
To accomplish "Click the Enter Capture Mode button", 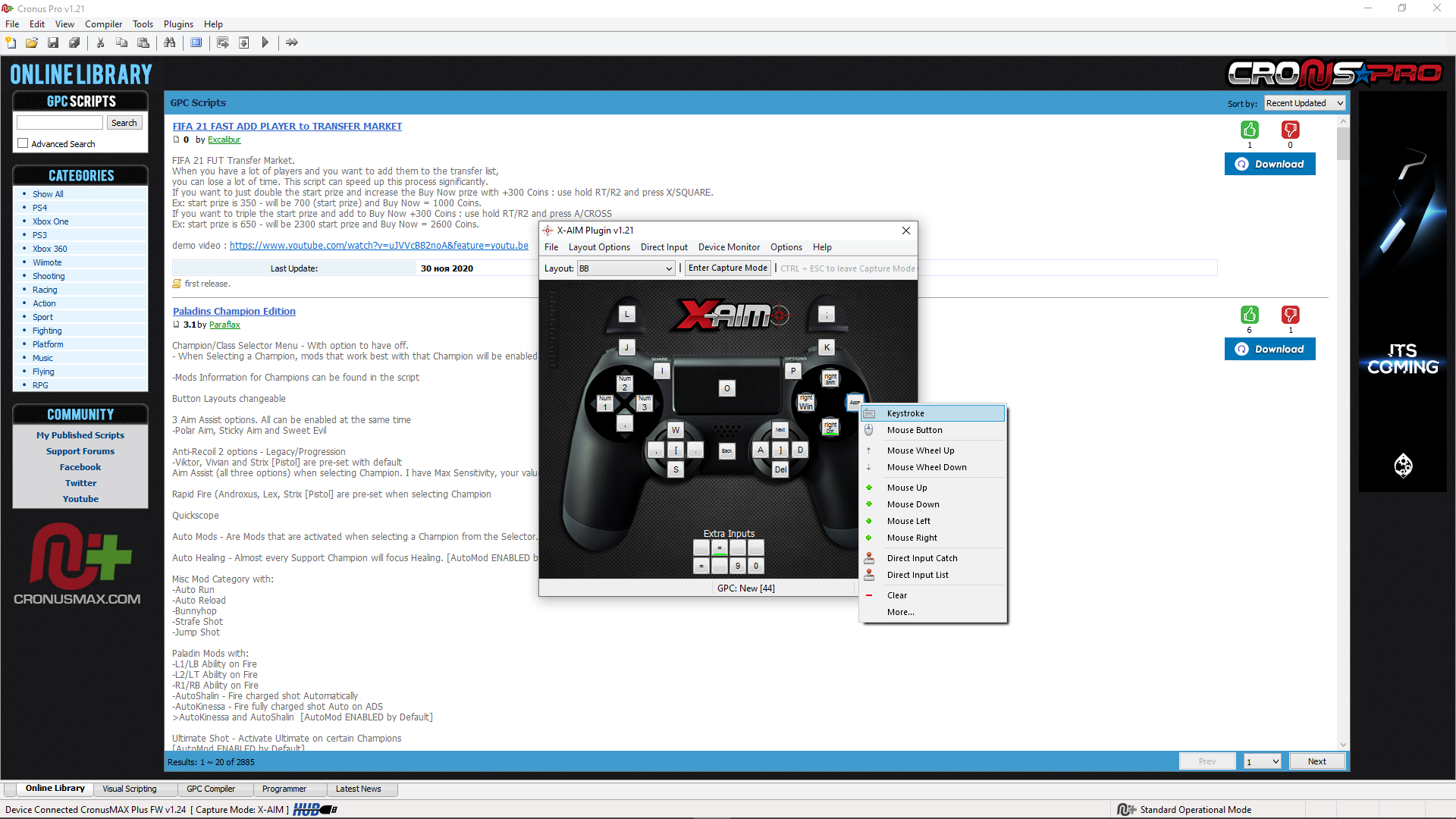I will [x=727, y=267].
